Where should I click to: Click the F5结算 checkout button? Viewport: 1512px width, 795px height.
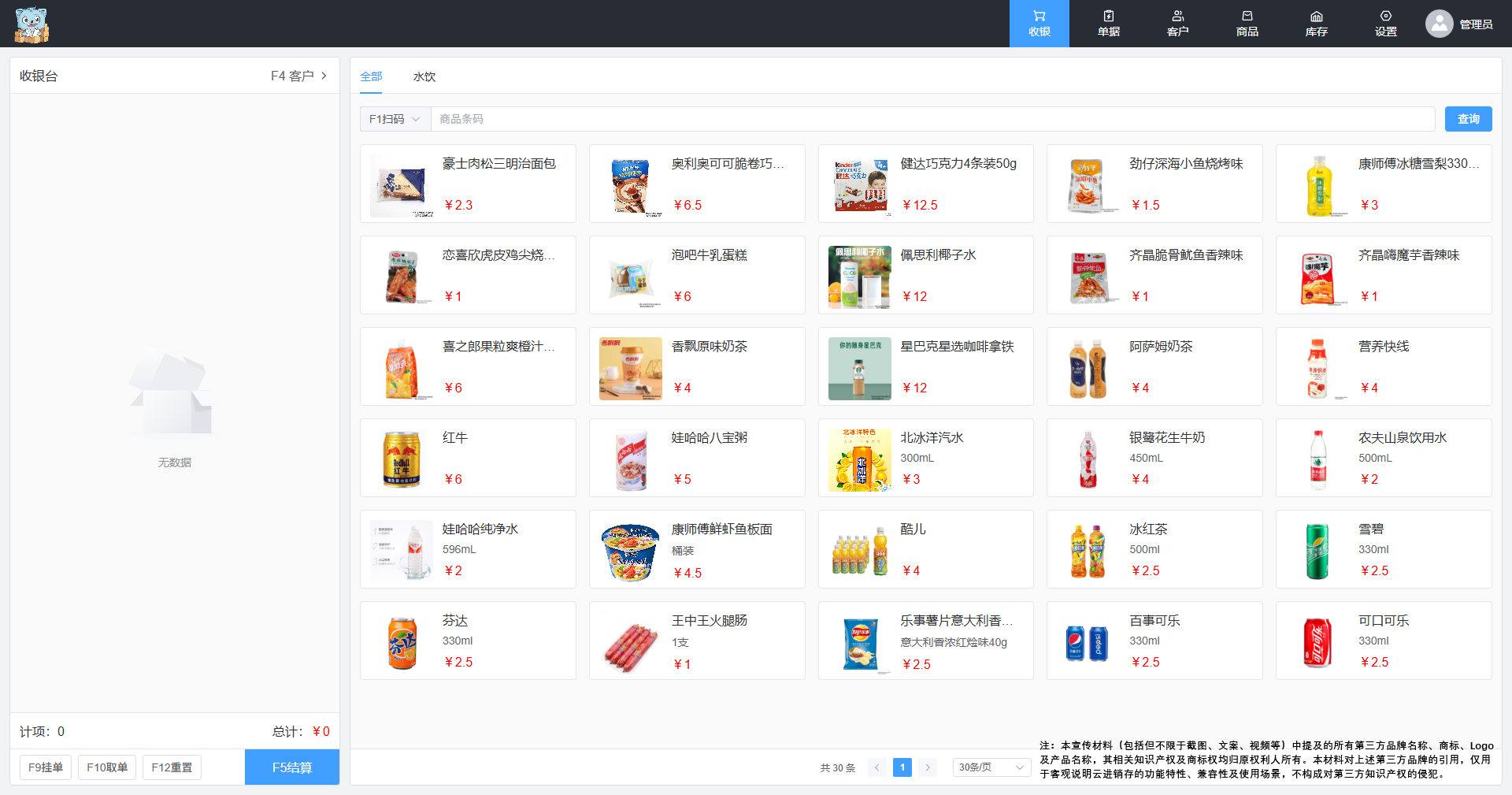(292, 767)
